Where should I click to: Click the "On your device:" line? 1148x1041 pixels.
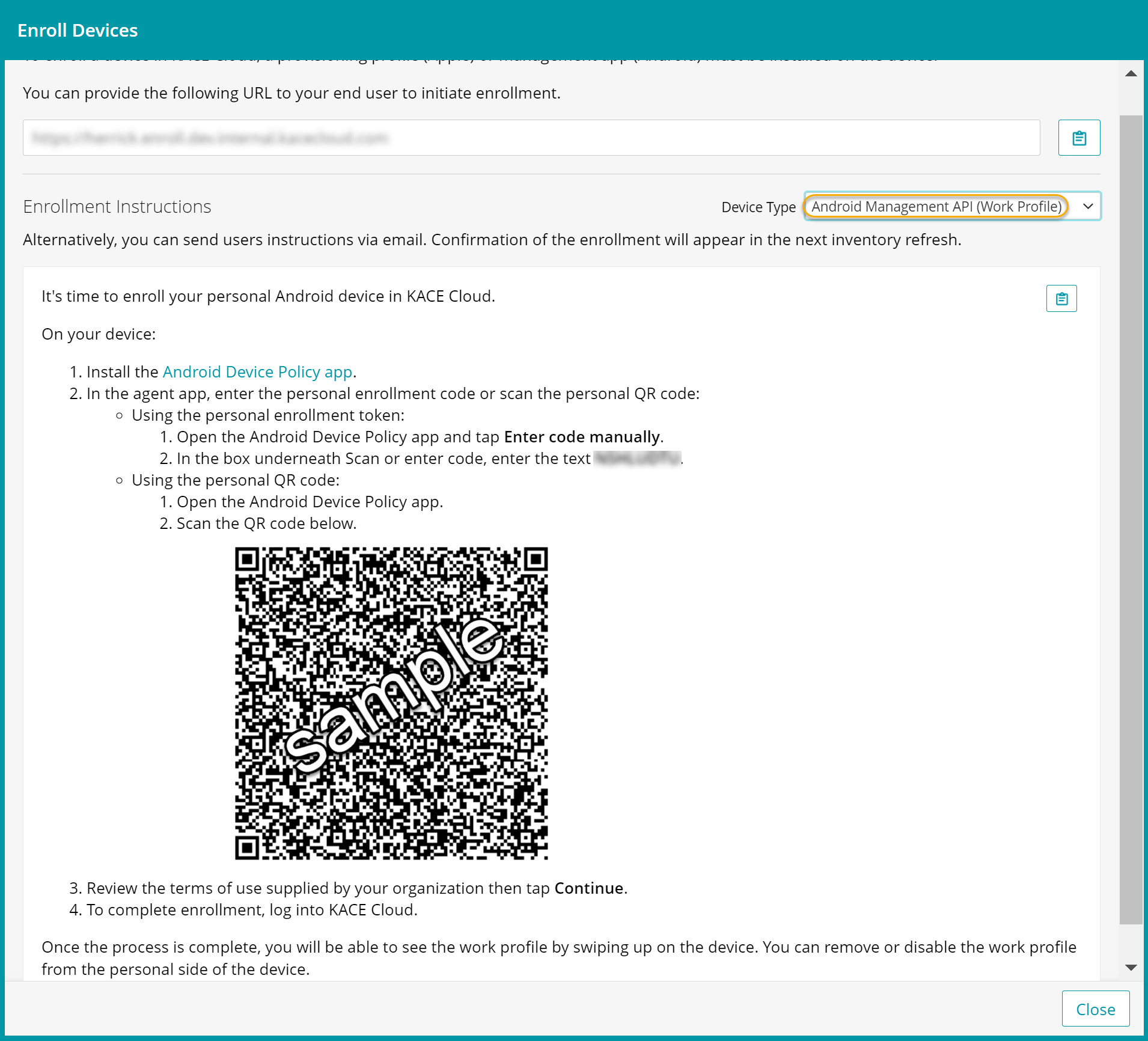click(99, 334)
